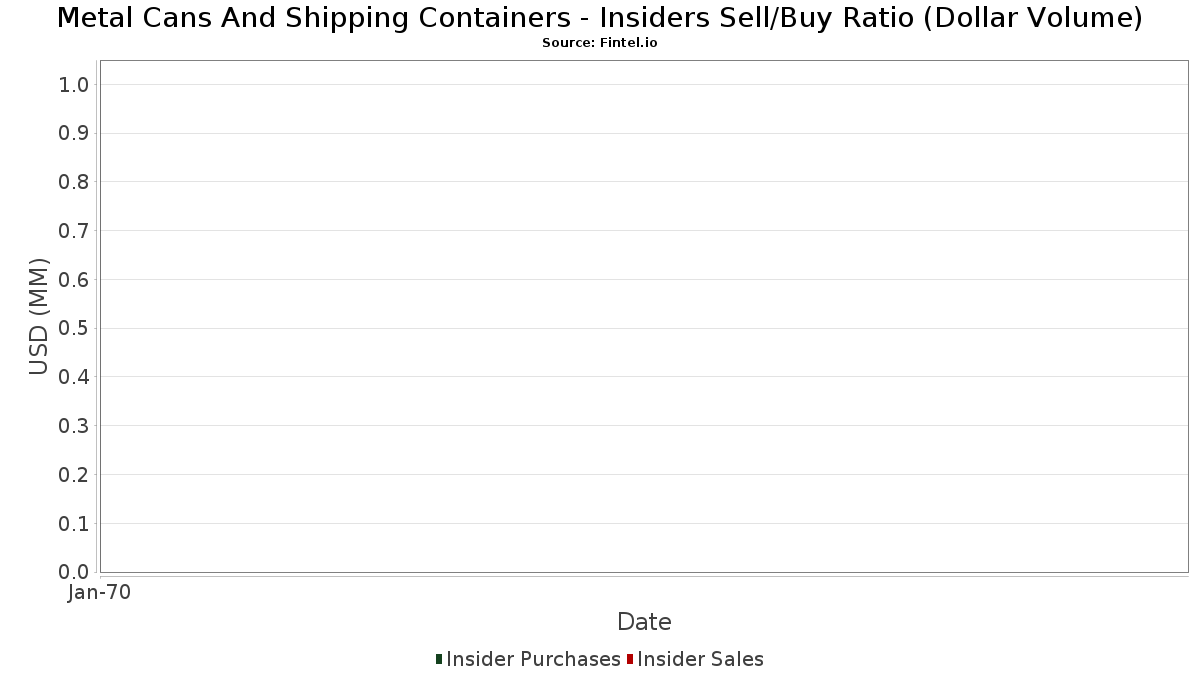Click the 0.0 y-axis label
Image resolution: width=1200 pixels, height=675 pixels.
point(75,572)
